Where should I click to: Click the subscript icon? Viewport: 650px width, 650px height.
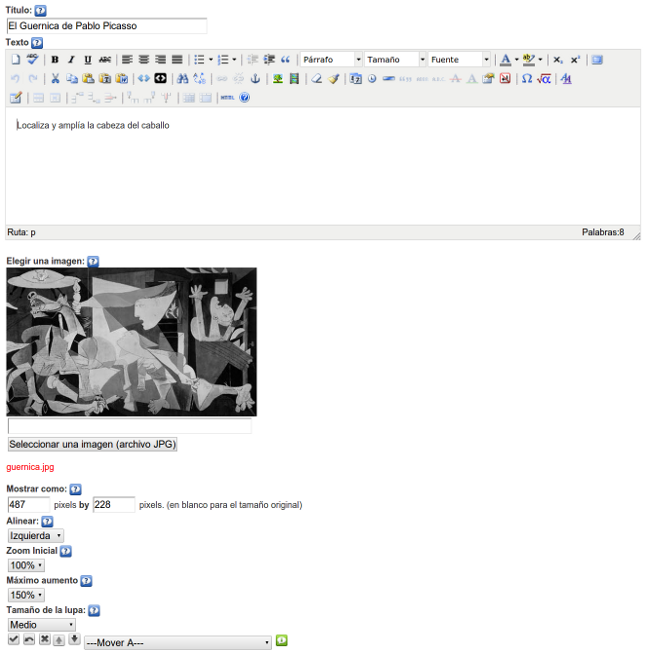tap(559, 60)
